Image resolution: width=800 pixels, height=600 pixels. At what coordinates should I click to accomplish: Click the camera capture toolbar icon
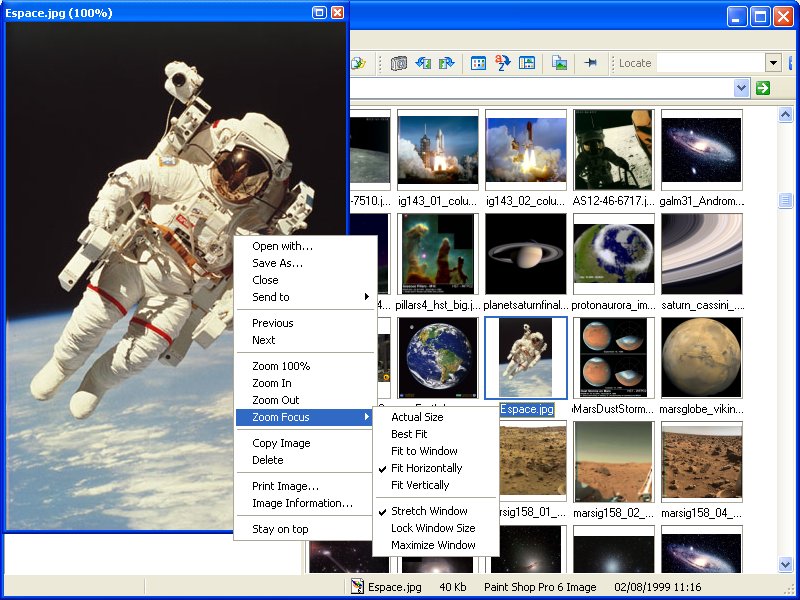point(398,63)
